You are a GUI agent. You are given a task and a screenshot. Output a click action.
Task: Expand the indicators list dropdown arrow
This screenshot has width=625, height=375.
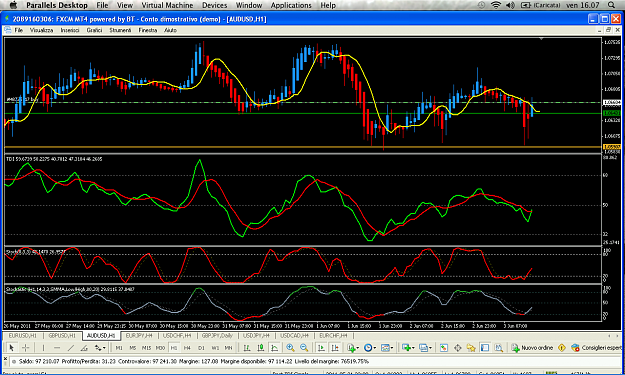tap(357, 348)
